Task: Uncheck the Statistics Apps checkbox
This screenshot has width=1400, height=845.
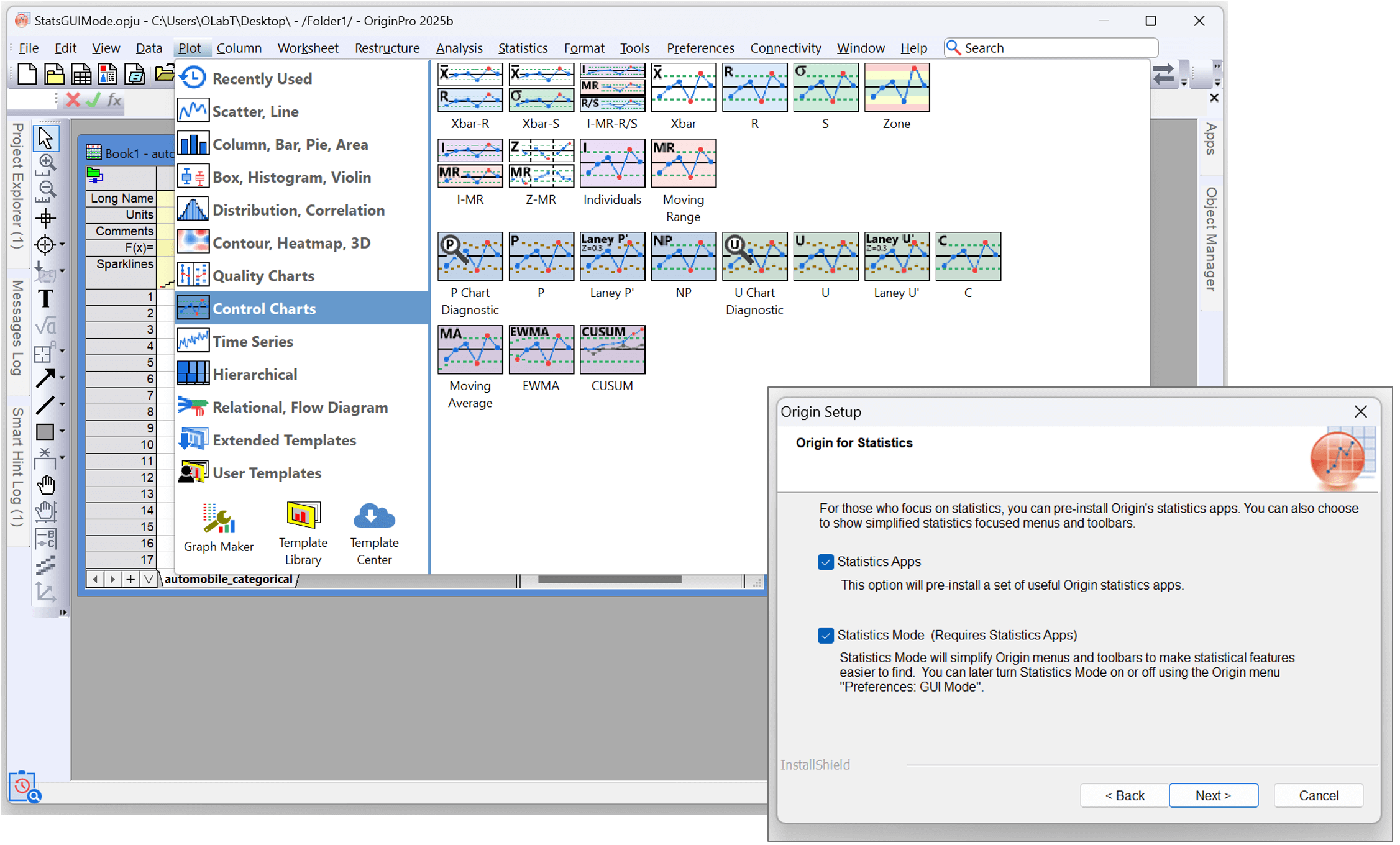Action: coord(825,562)
